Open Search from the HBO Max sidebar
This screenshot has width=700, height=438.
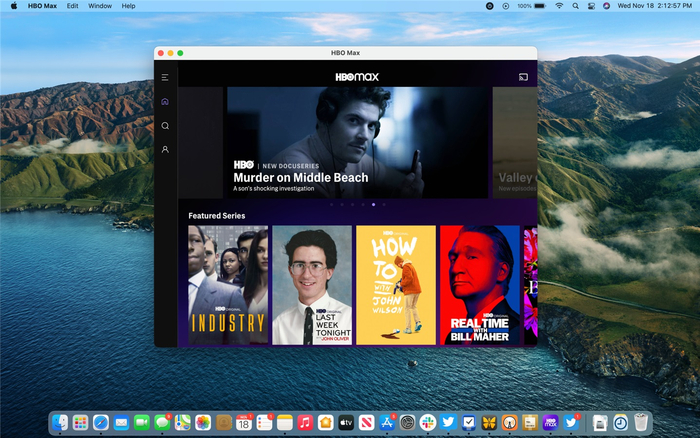tap(165, 126)
